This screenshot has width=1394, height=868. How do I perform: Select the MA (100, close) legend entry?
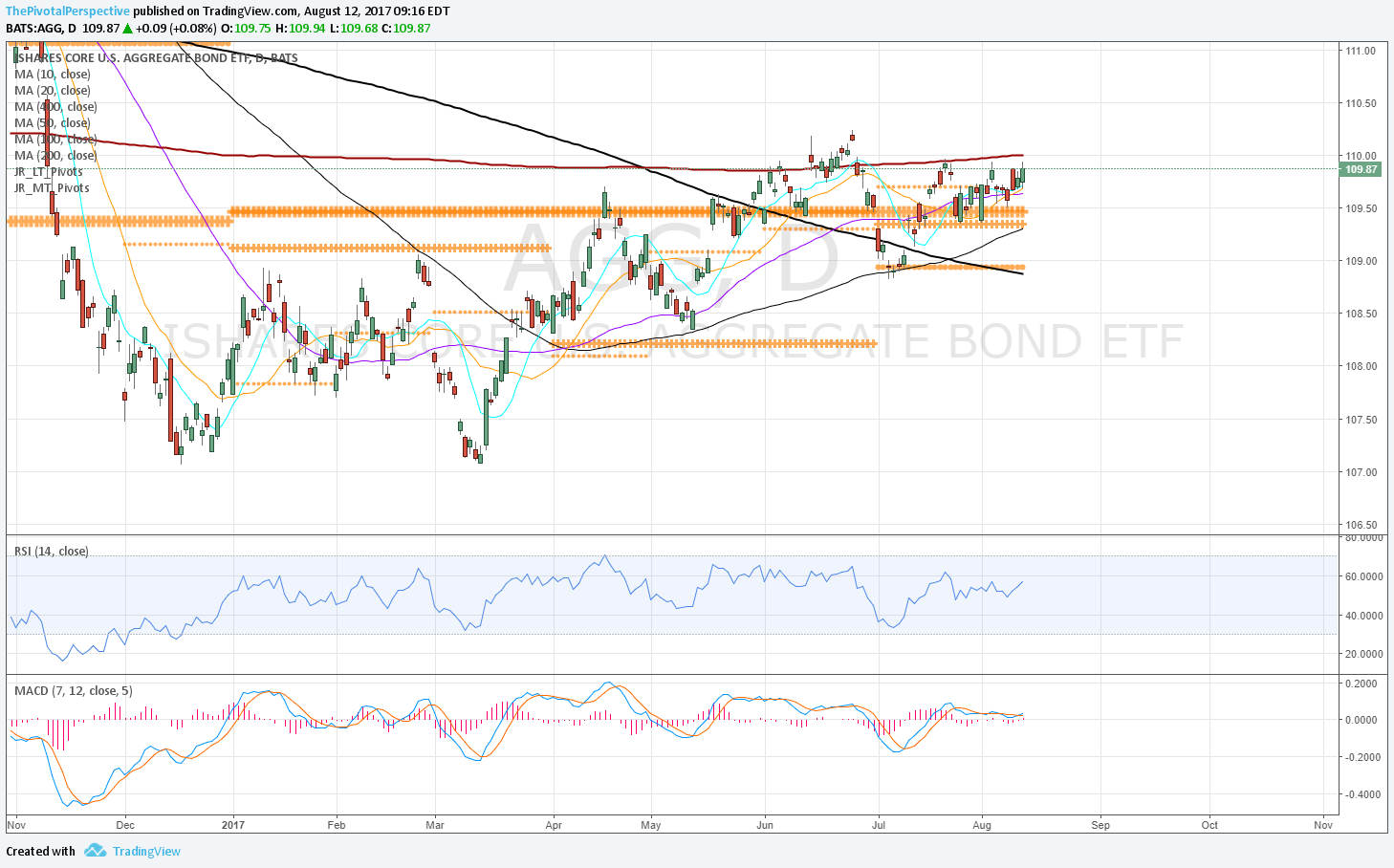click(55, 140)
